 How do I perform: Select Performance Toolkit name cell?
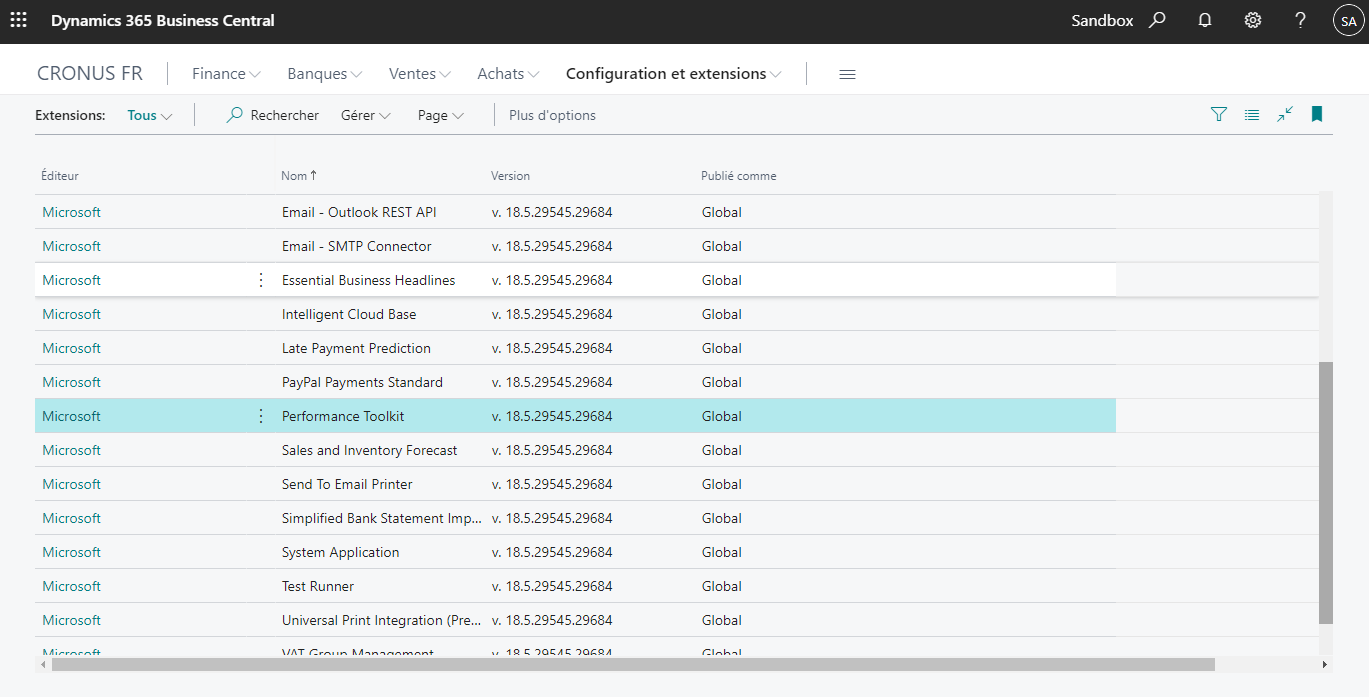point(343,416)
